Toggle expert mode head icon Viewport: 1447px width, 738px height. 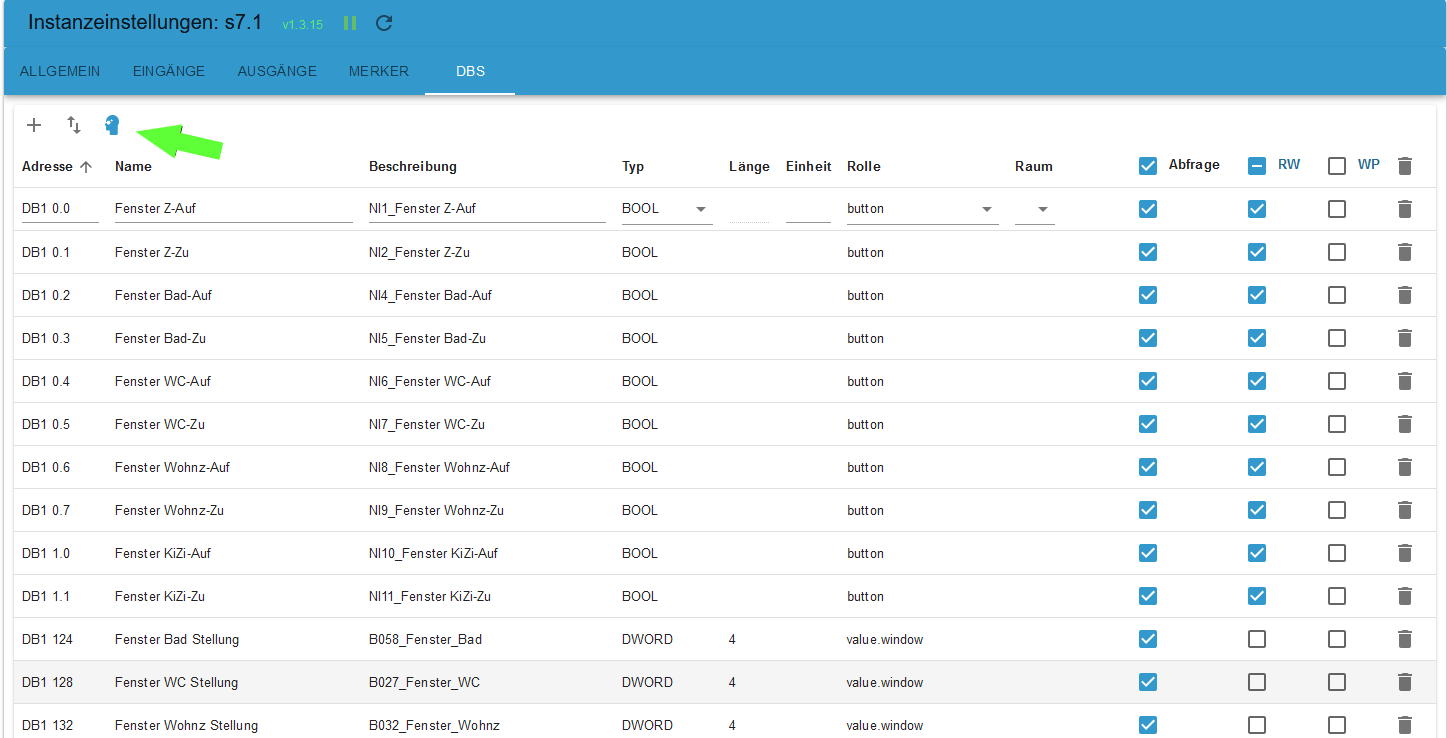(112, 125)
